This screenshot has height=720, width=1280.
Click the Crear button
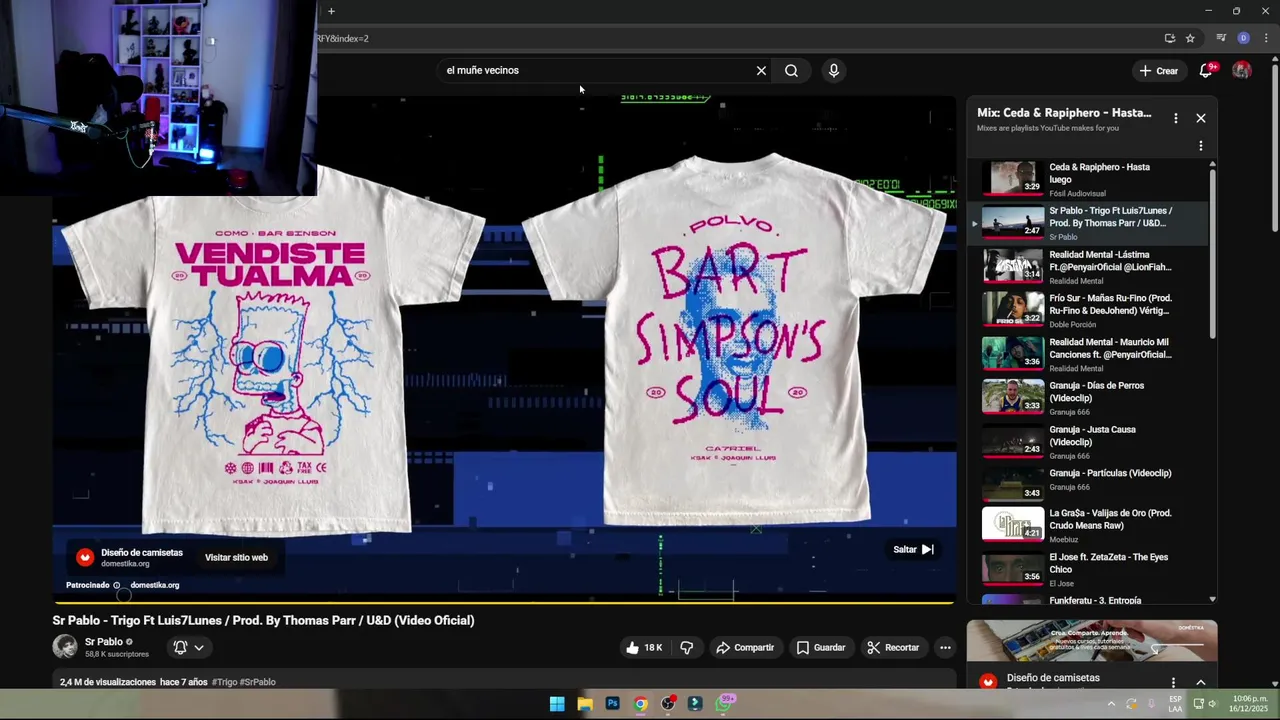pyautogui.click(x=1158, y=71)
